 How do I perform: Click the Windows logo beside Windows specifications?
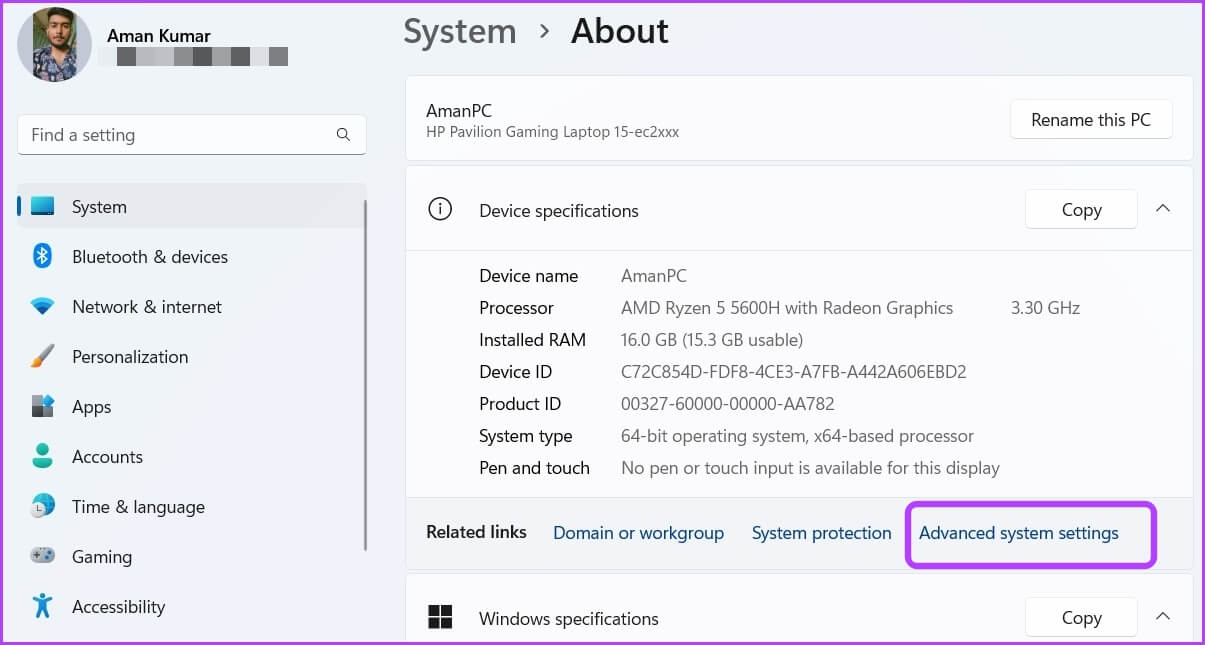pyautogui.click(x=439, y=617)
